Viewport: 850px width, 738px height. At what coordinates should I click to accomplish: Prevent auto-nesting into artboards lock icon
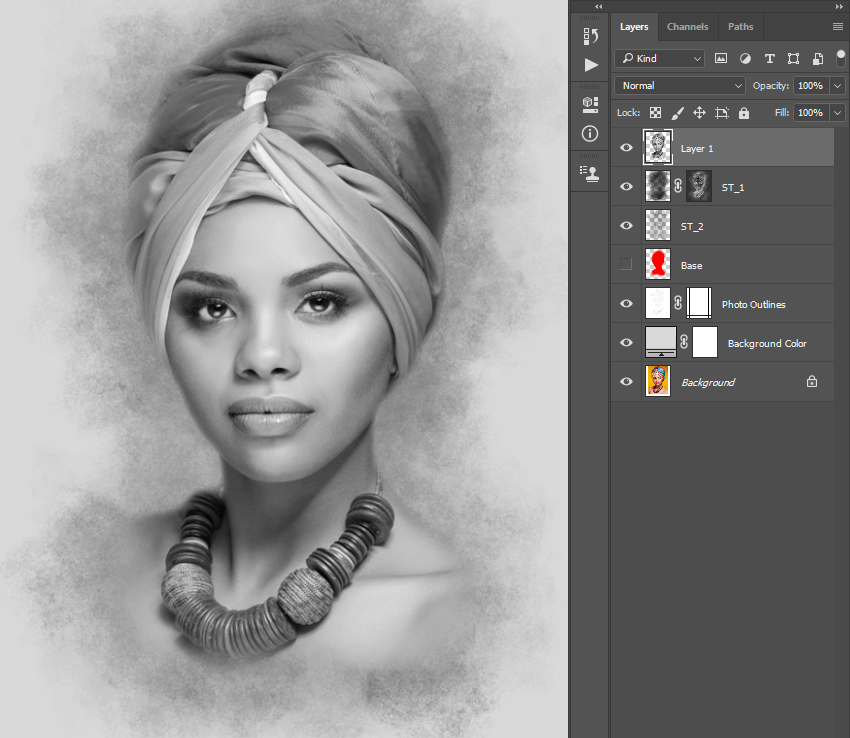pos(722,113)
